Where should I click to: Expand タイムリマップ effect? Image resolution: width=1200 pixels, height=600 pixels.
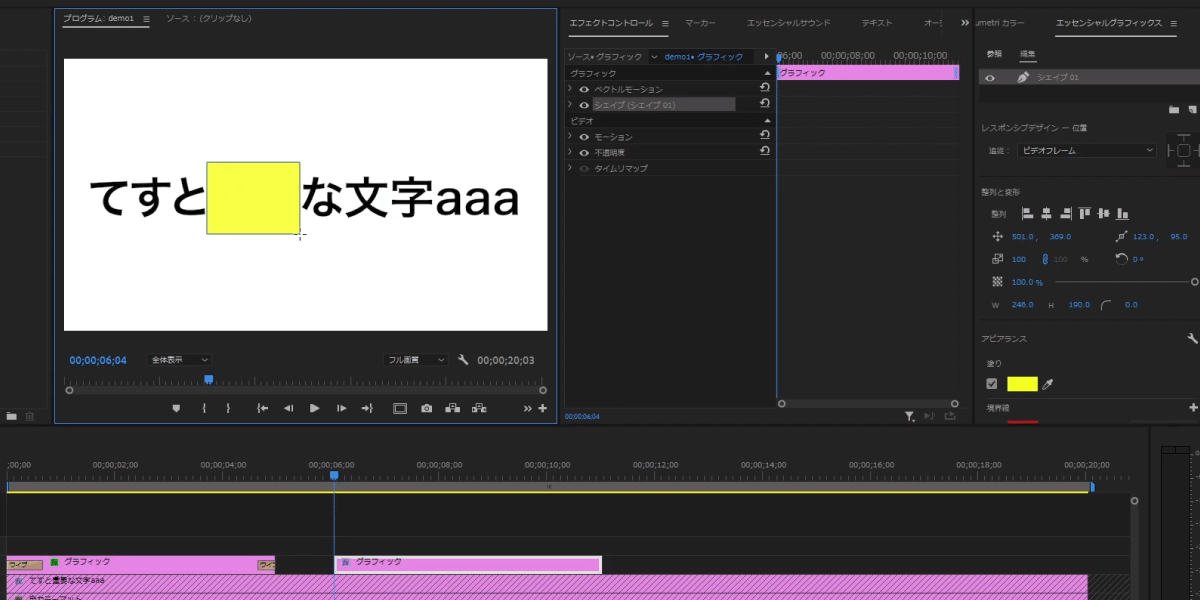point(570,168)
